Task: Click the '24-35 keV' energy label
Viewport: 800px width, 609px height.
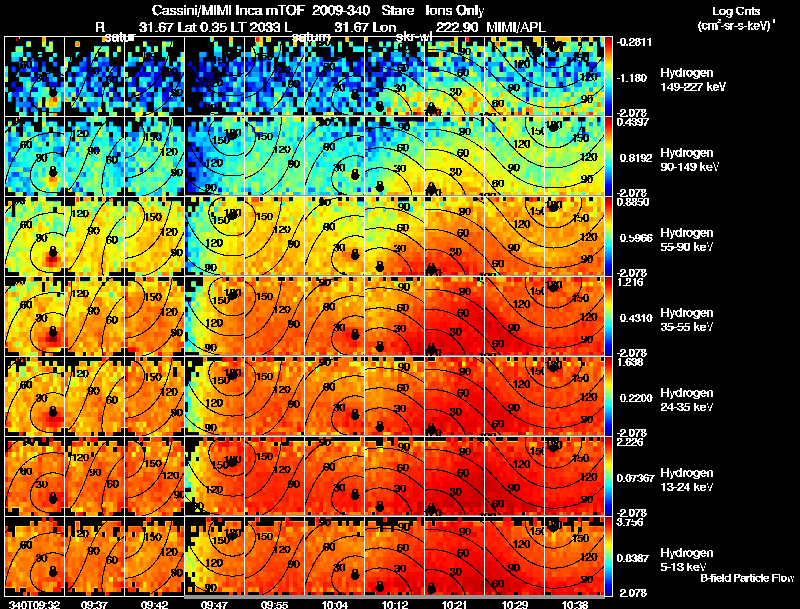Action: [x=686, y=407]
